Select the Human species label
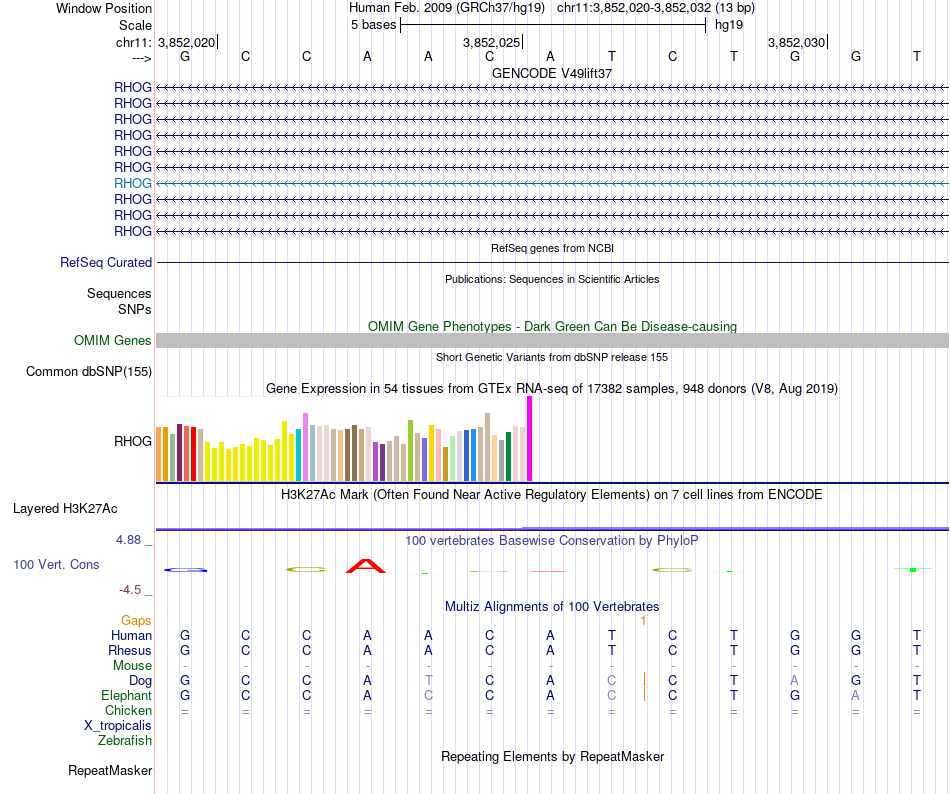950x794 pixels. pos(131,635)
